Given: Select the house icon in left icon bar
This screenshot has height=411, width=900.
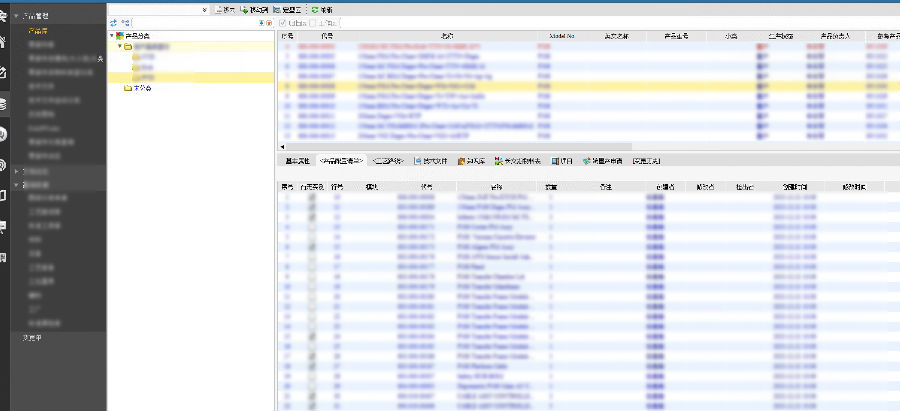Looking at the screenshot, I should 3,41.
